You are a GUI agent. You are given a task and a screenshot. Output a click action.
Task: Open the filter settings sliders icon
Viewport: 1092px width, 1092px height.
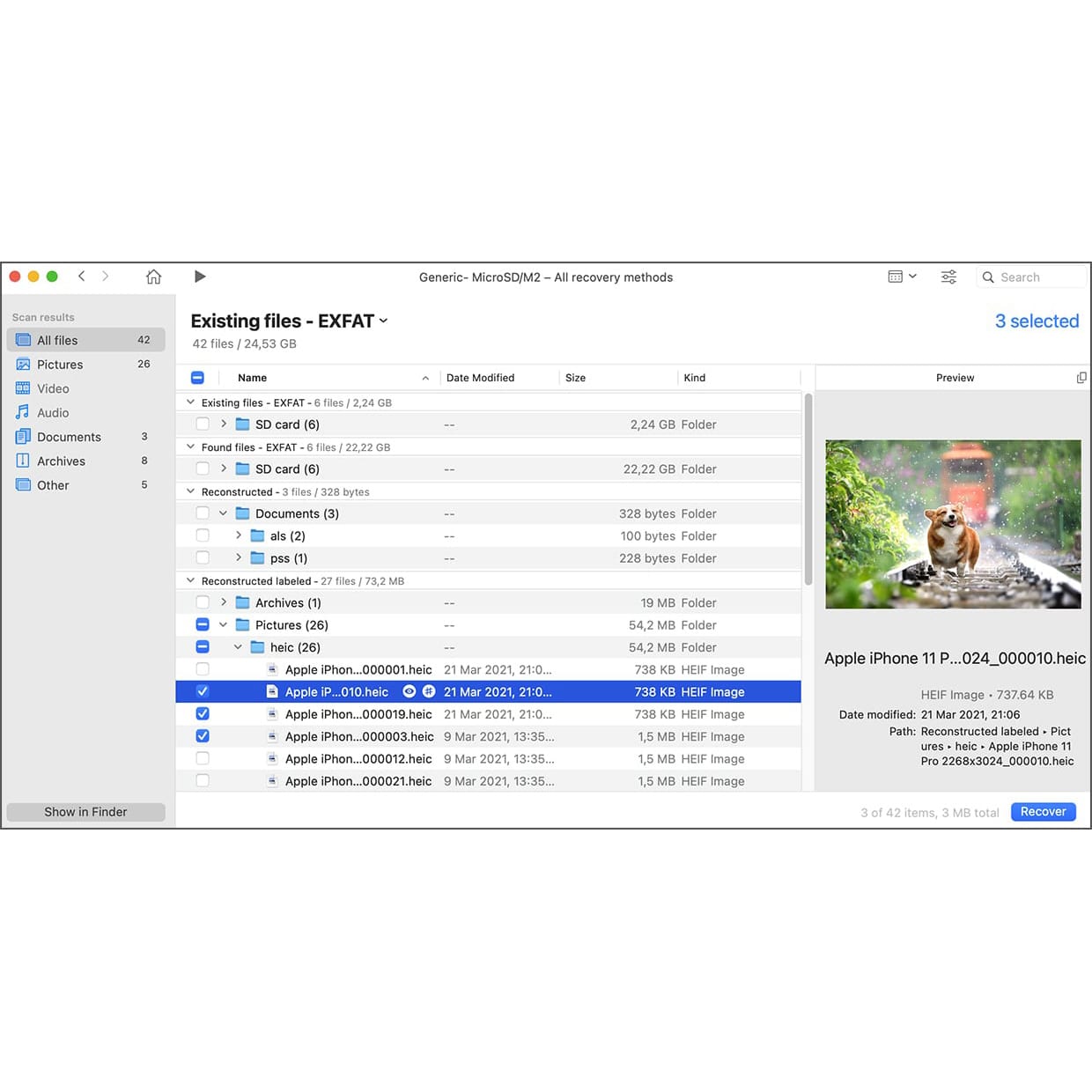coord(948,277)
